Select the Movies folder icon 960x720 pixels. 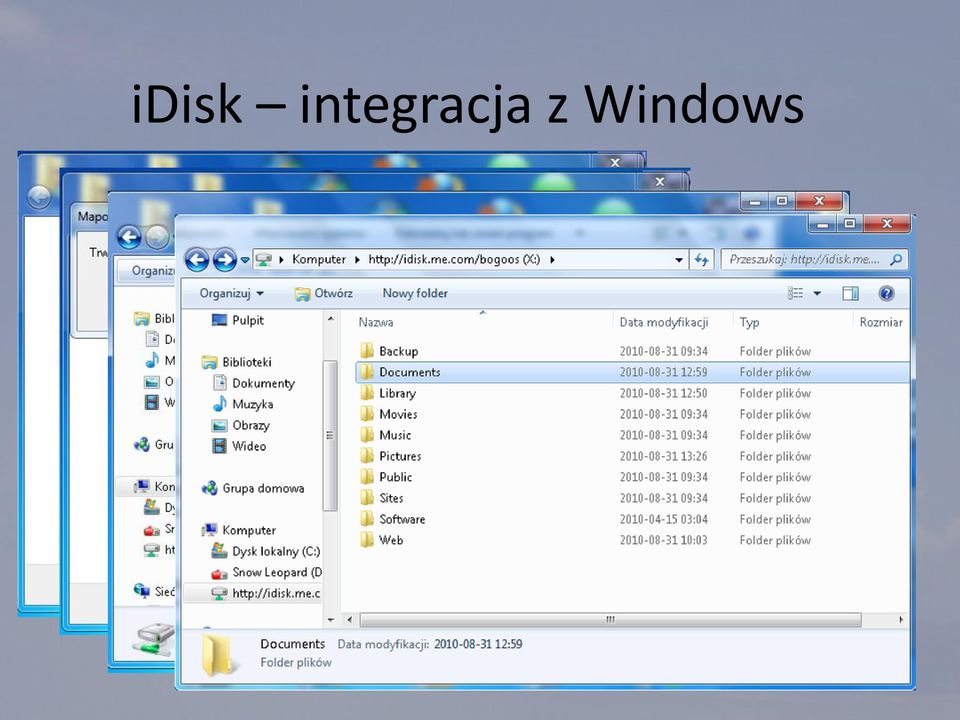(367, 414)
